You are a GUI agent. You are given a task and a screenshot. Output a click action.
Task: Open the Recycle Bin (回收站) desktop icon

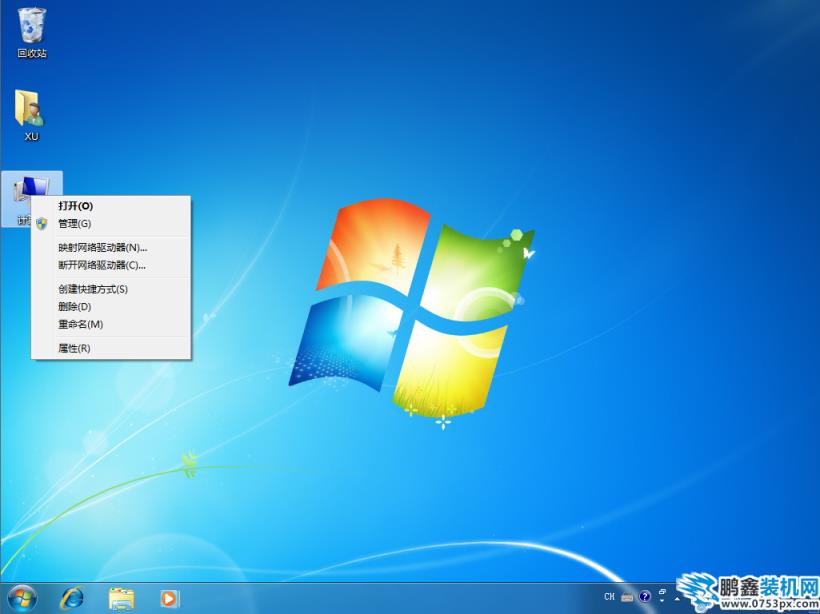pos(32,32)
